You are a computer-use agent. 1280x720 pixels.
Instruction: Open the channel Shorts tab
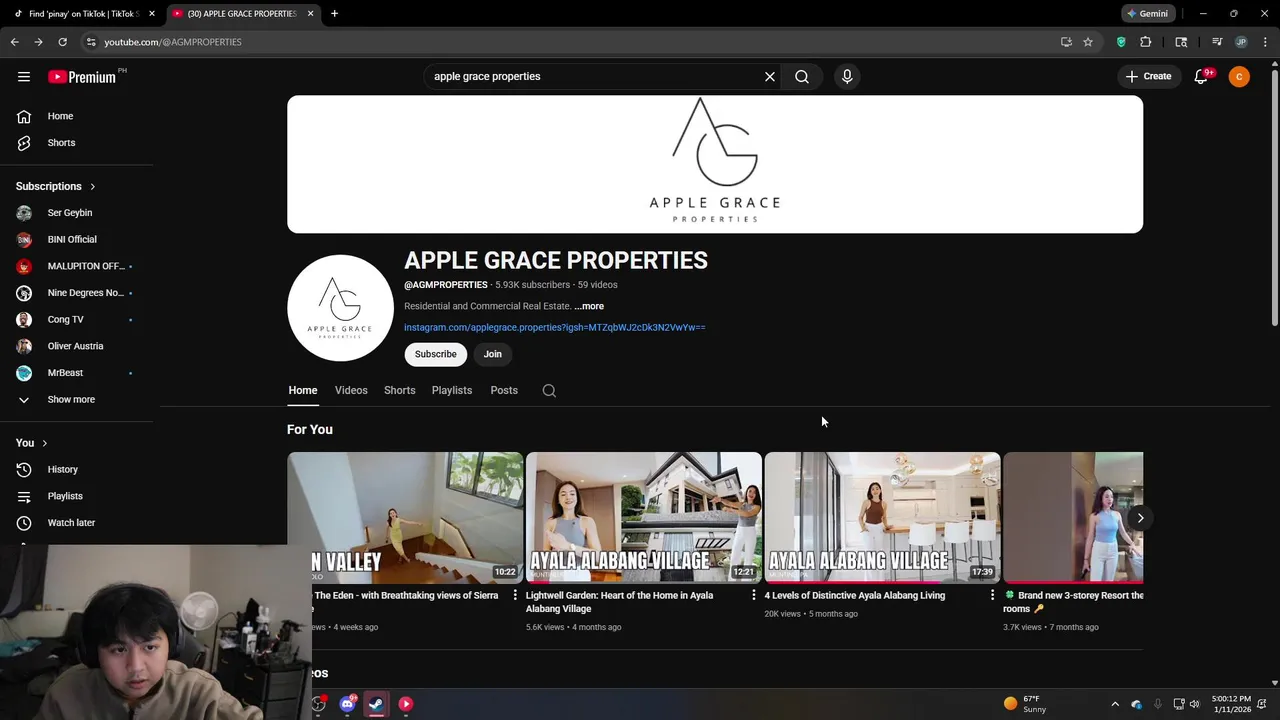pos(399,391)
